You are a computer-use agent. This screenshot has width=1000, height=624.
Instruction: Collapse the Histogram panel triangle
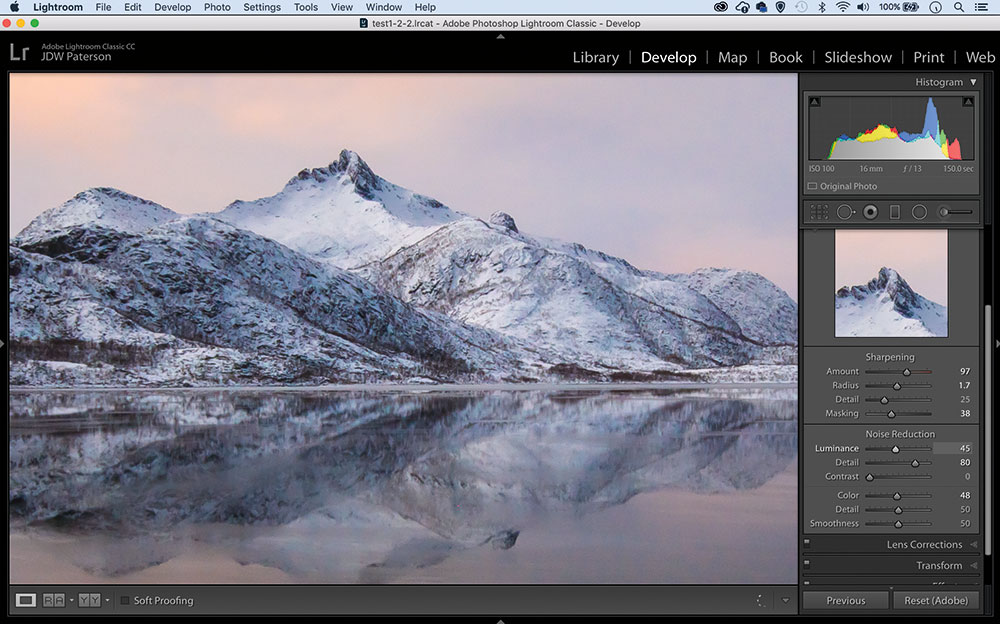coord(973,82)
